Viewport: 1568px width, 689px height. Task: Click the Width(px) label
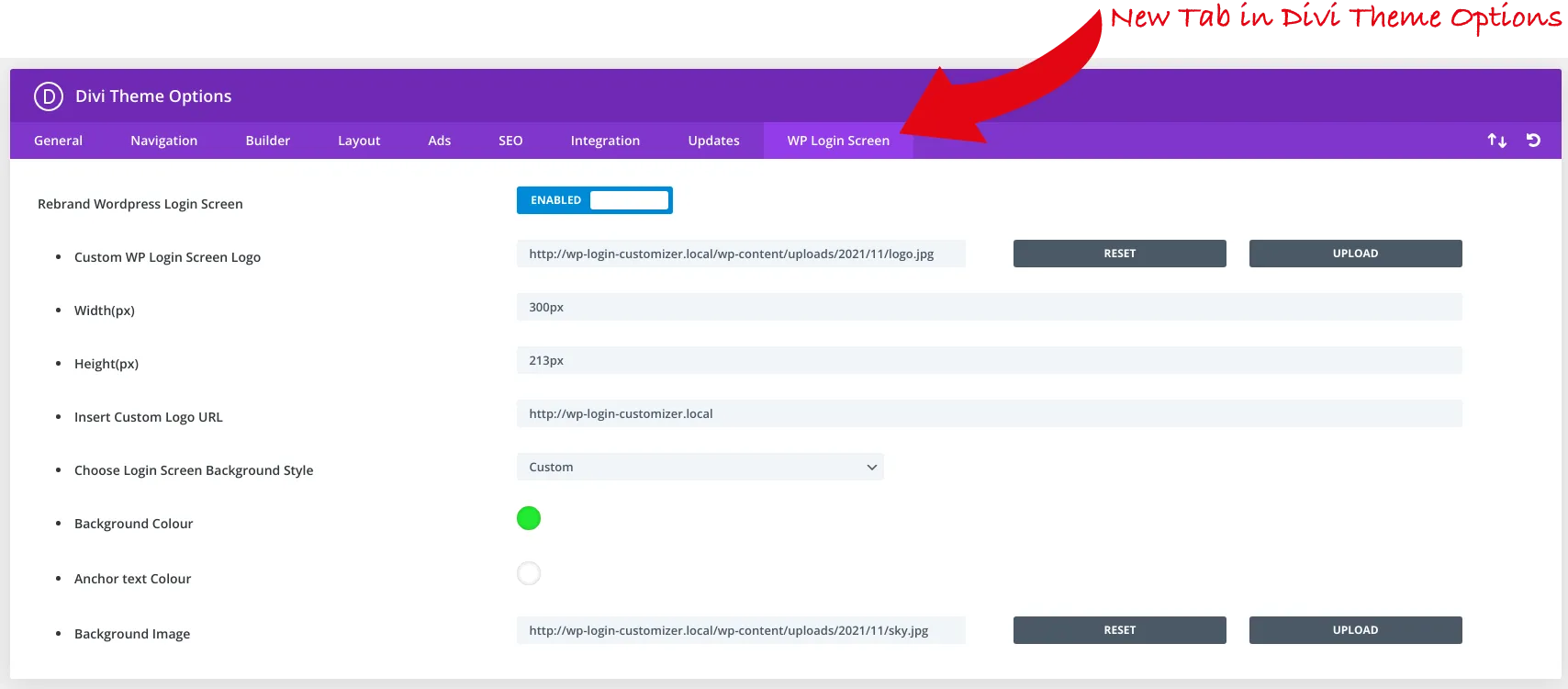pos(105,311)
